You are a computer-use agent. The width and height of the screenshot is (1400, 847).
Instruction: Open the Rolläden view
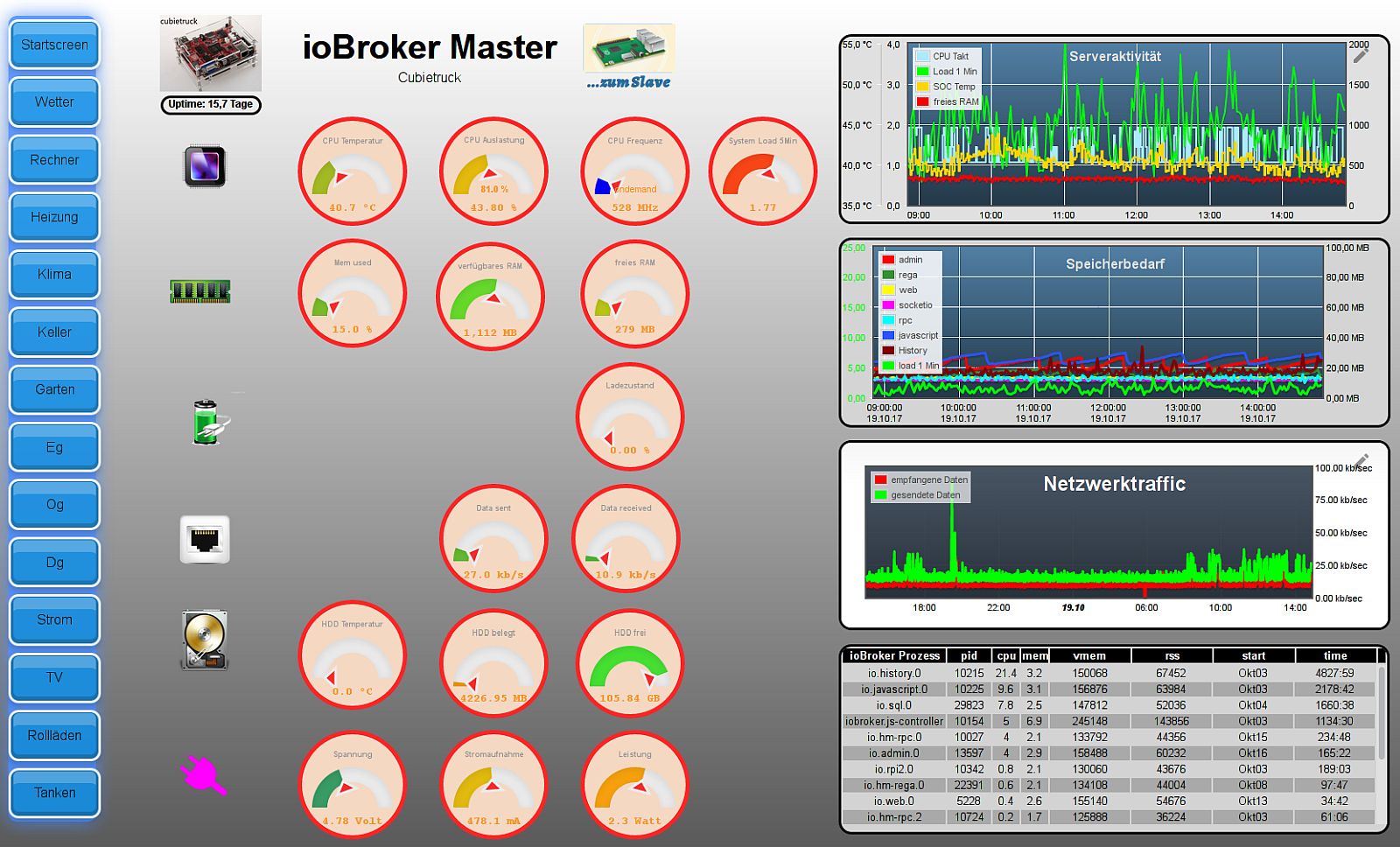click(x=54, y=735)
